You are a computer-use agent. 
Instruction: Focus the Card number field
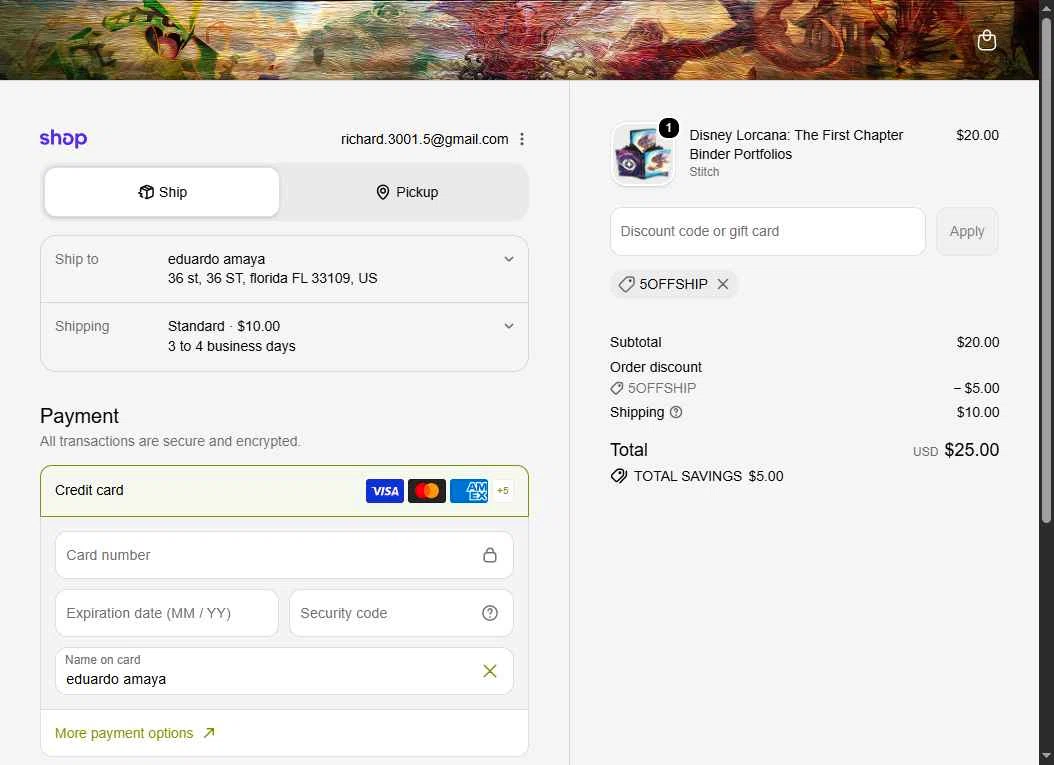(284, 555)
